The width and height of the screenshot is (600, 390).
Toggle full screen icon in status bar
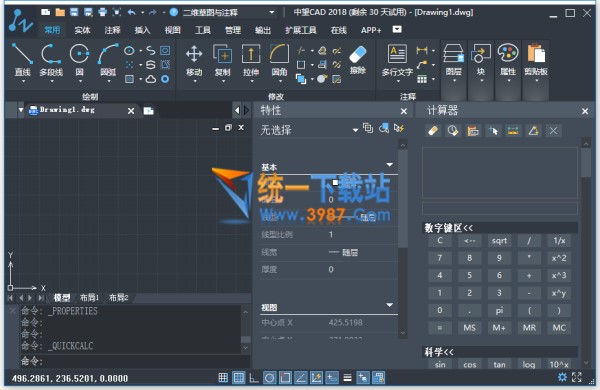tap(577, 377)
